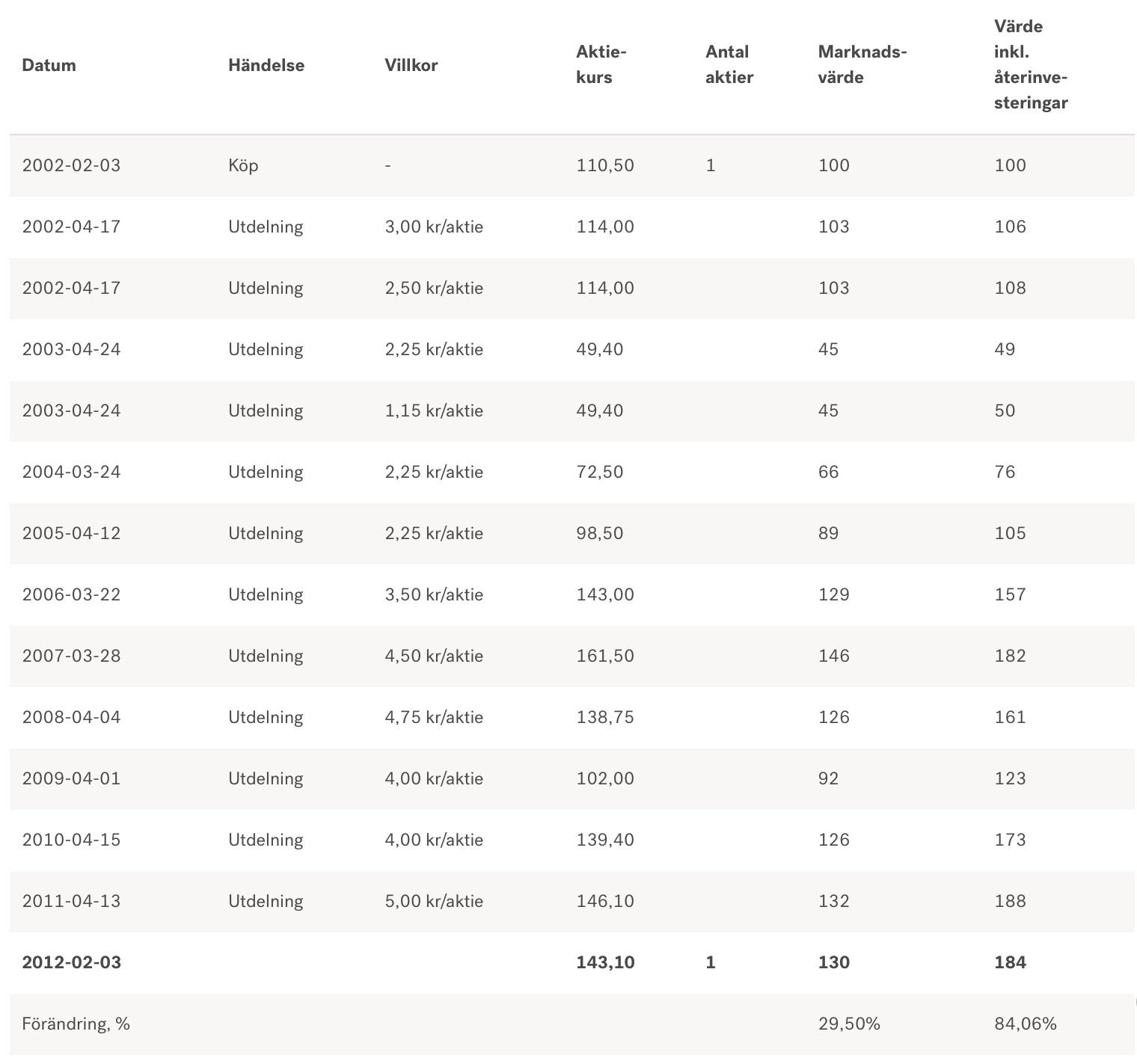Select the 2002-02-03 date cell
1137x1064 pixels.
(71, 165)
